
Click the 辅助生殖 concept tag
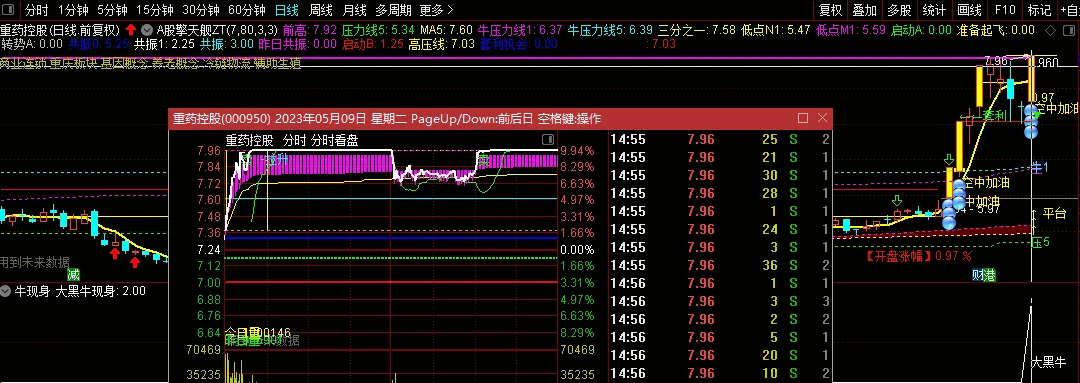point(278,63)
